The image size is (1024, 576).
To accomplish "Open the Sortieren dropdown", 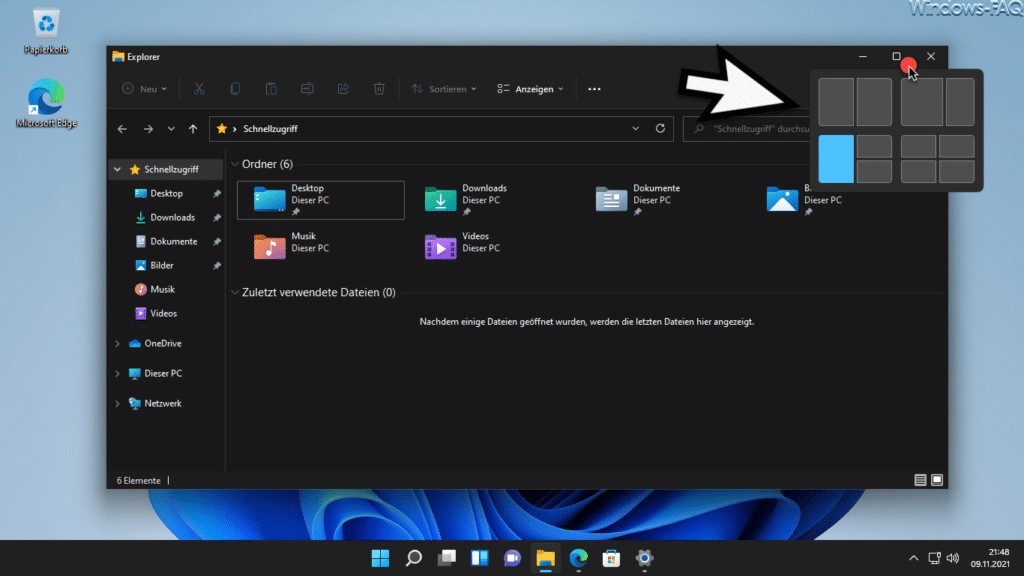I will [x=444, y=89].
